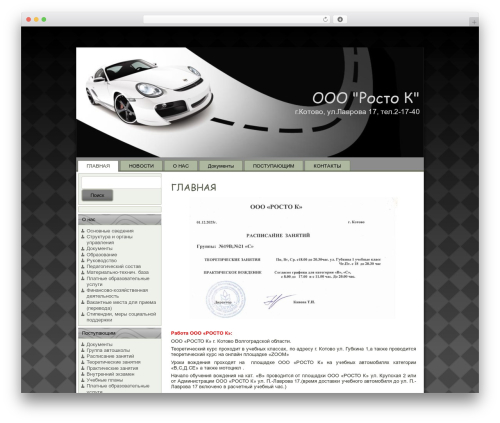This screenshot has height=423, width=500.
Task: Click the round icon right of the address bar
Action: point(340,19)
